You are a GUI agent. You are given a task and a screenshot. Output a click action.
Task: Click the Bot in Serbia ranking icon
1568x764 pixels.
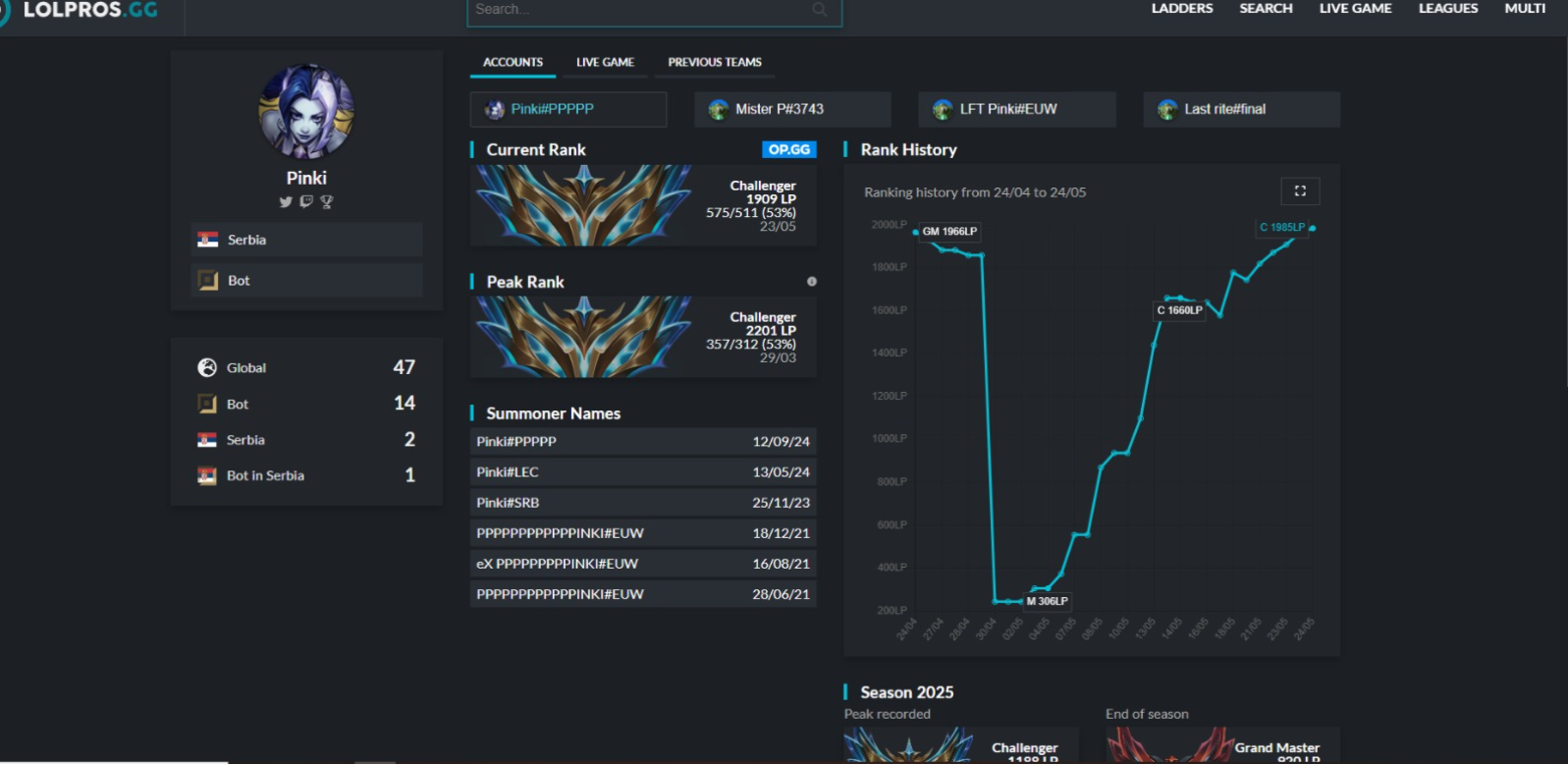point(207,476)
